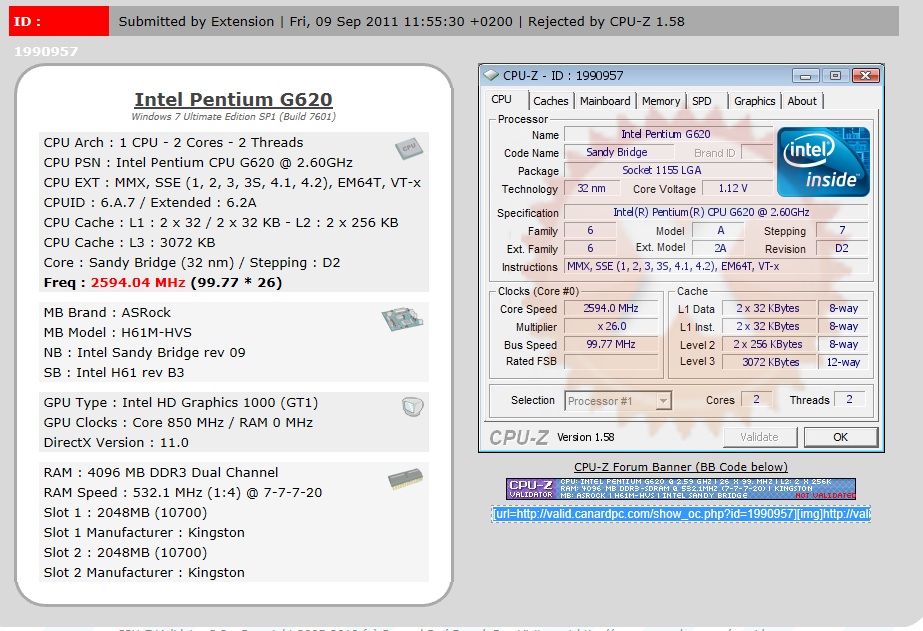Click the red ID label box
923x631 pixels.
point(59,21)
